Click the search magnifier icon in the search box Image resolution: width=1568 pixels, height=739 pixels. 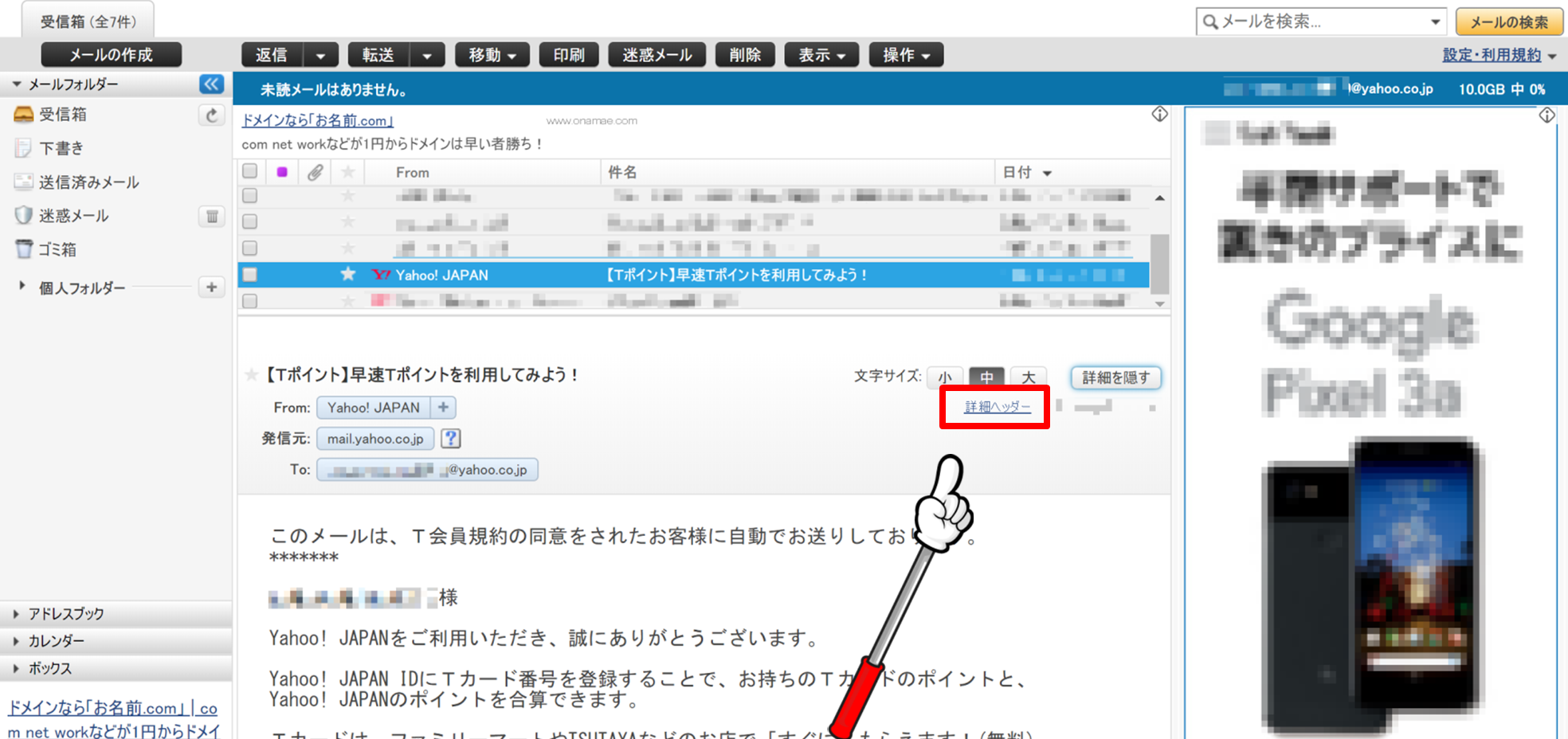1210,22
